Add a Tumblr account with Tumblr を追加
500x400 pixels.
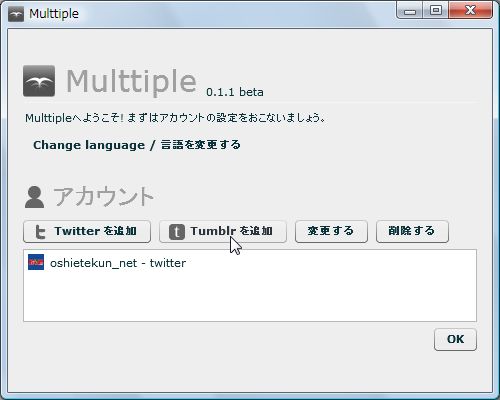[x=223, y=231]
